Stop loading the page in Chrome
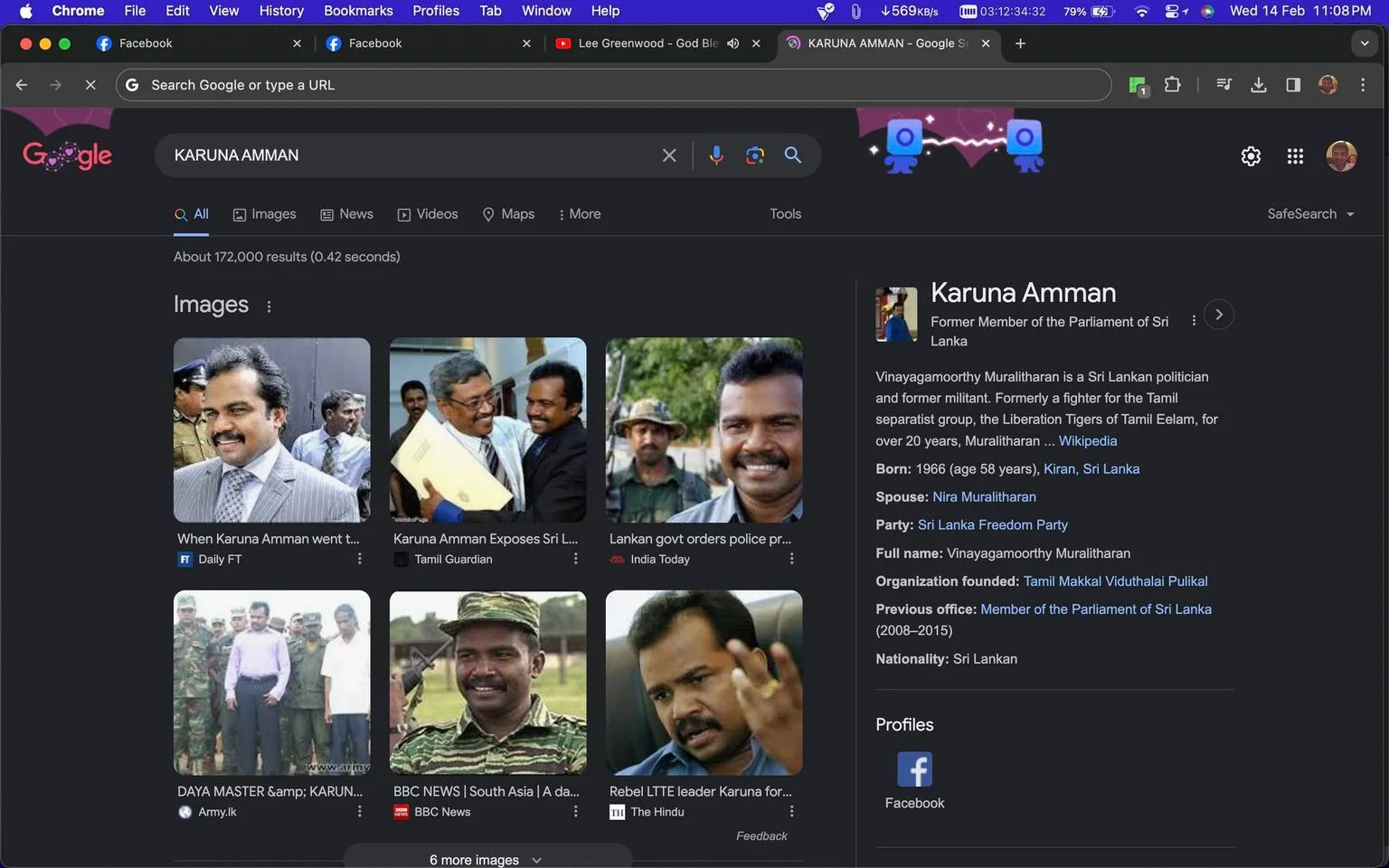1389x868 pixels. click(90, 85)
